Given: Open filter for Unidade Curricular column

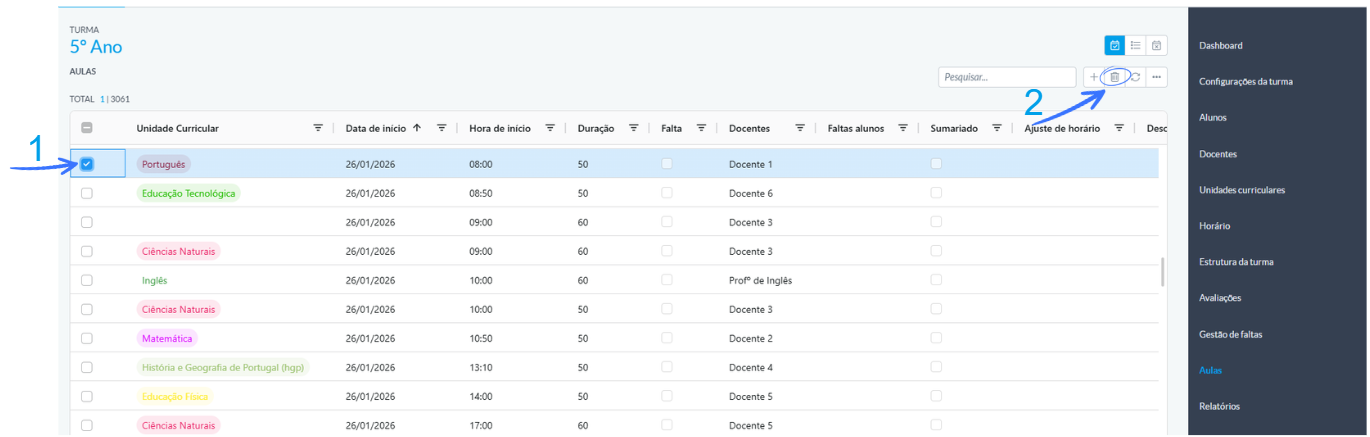Looking at the screenshot, I should click(x=318, y=128).
